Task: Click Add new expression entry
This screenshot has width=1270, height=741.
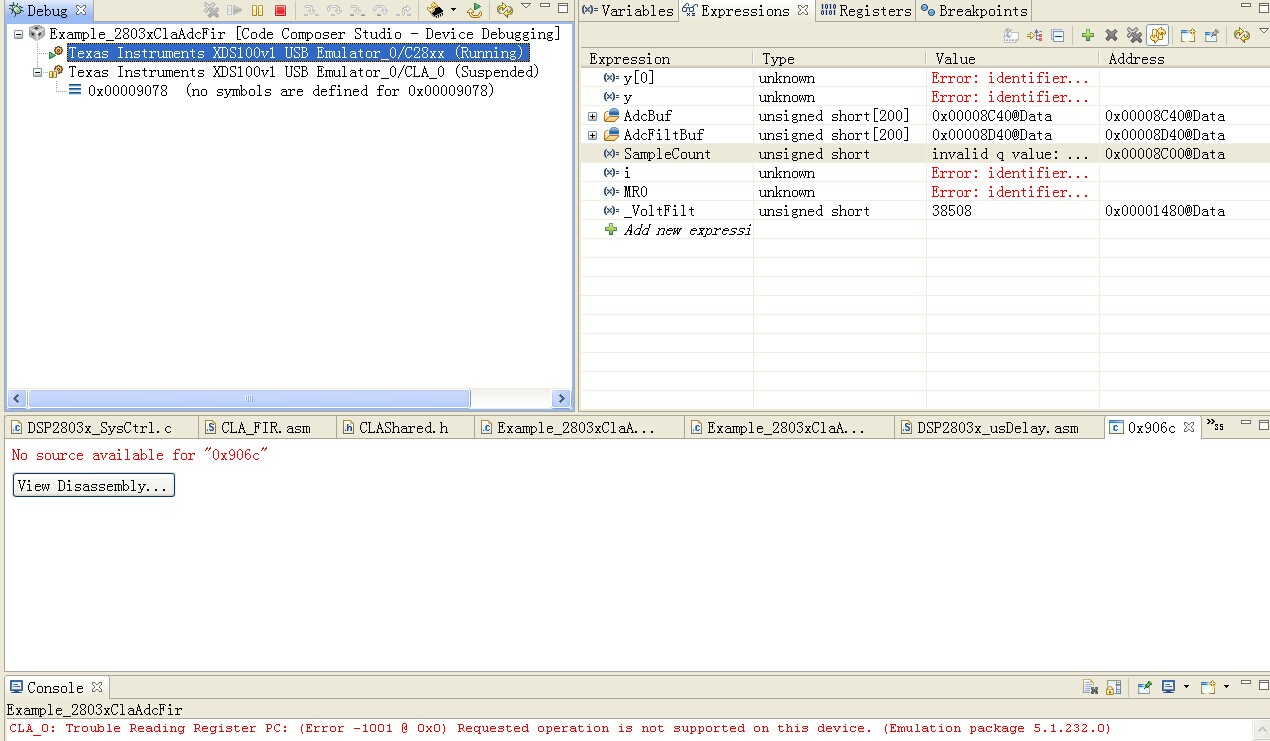Action: tap(686, 230)
